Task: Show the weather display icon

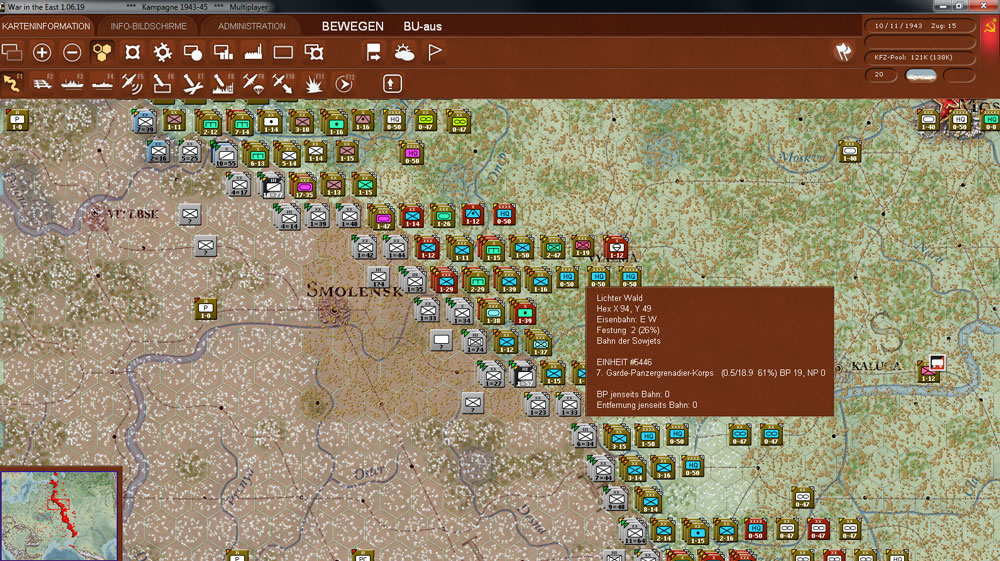Action: pyautogui.click(x=404, y=52)
